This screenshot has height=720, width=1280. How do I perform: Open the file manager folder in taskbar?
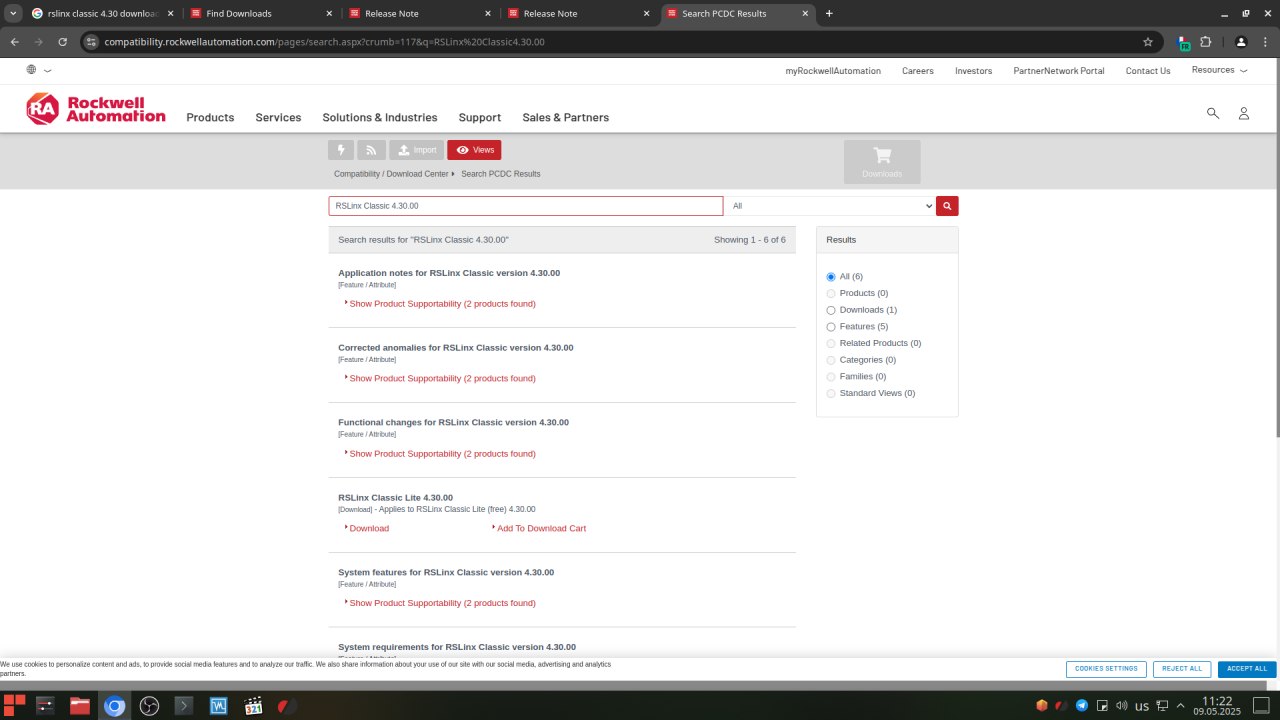coord(80,706)
